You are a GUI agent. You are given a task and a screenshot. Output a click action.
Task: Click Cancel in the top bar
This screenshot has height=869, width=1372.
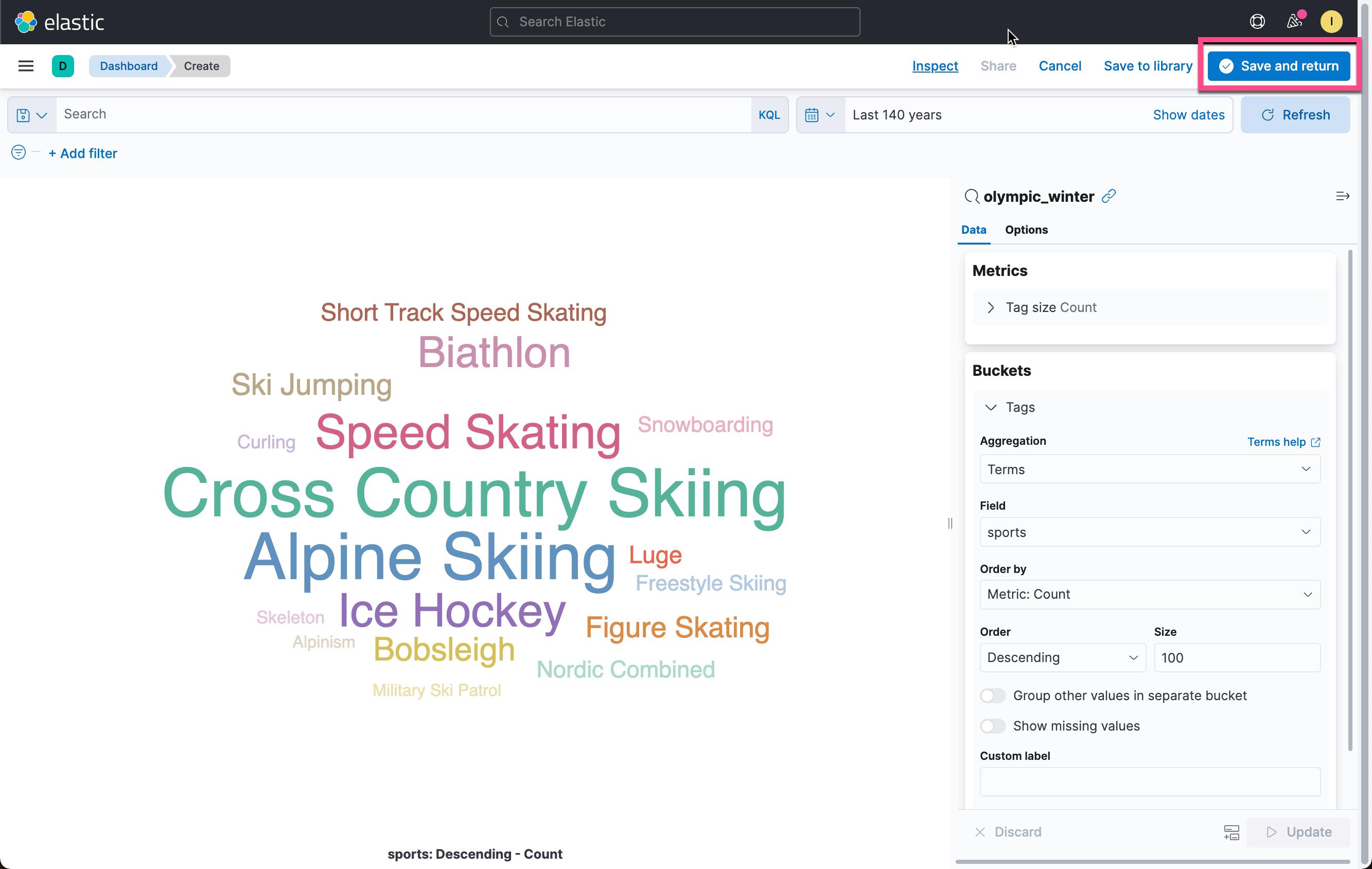coord(1060,66)
